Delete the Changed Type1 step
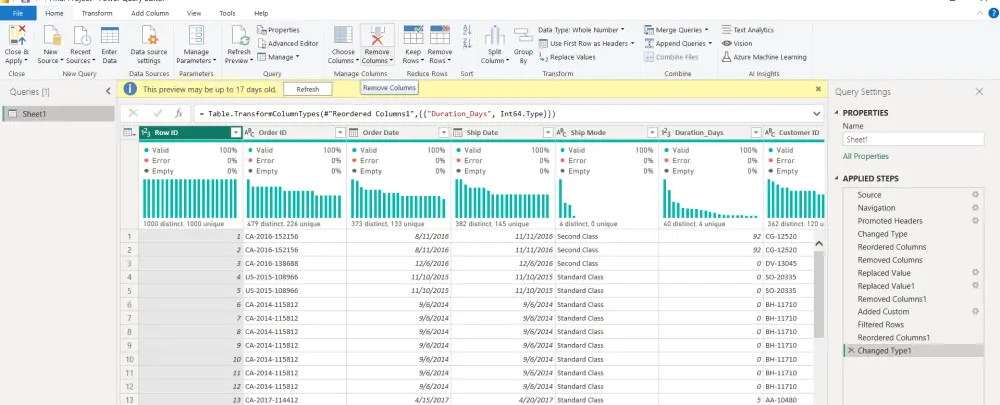1000x405 pixels. pyautogui.click(x=851, y=351)
